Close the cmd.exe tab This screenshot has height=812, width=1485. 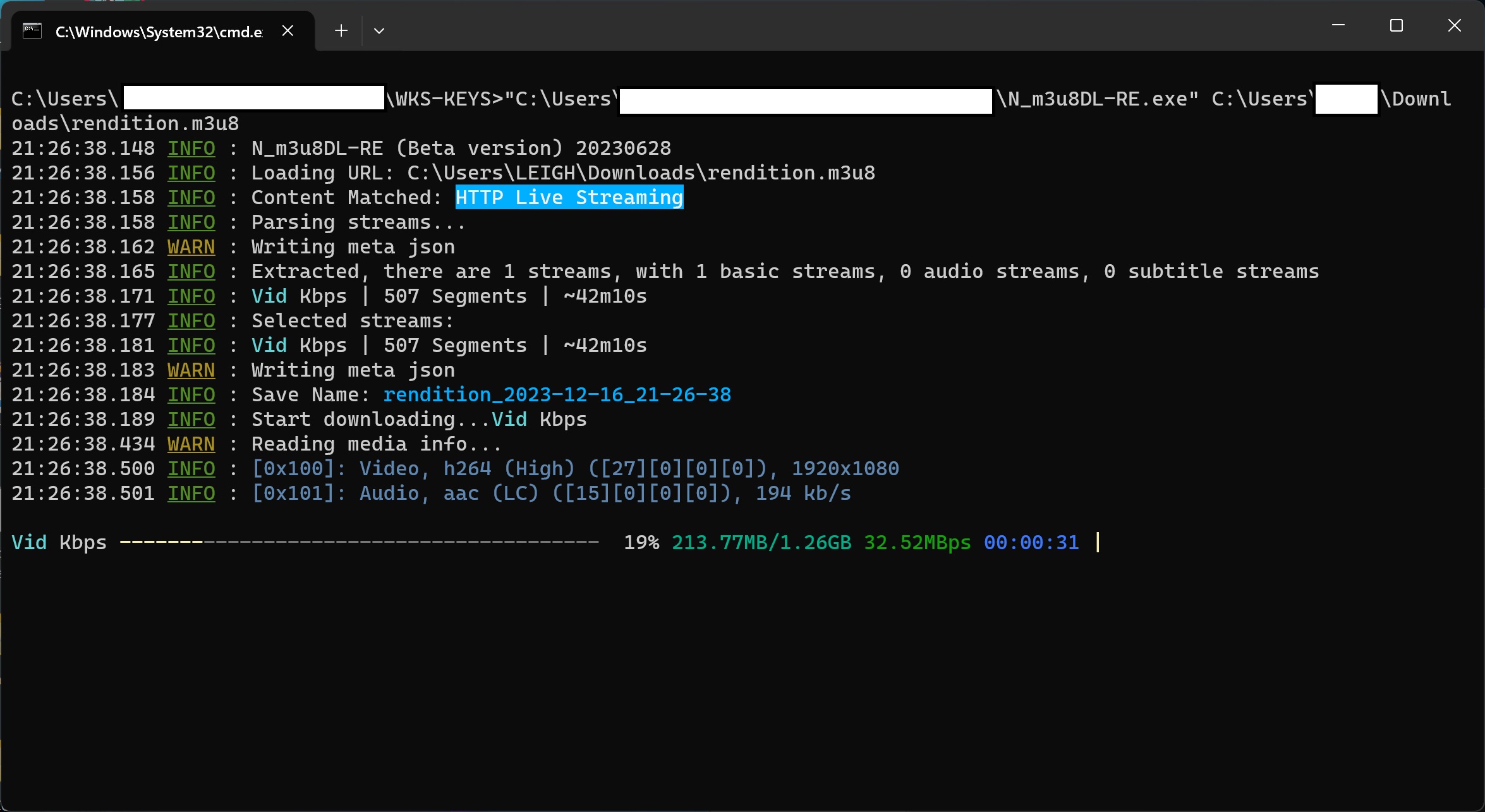(288, 31)
